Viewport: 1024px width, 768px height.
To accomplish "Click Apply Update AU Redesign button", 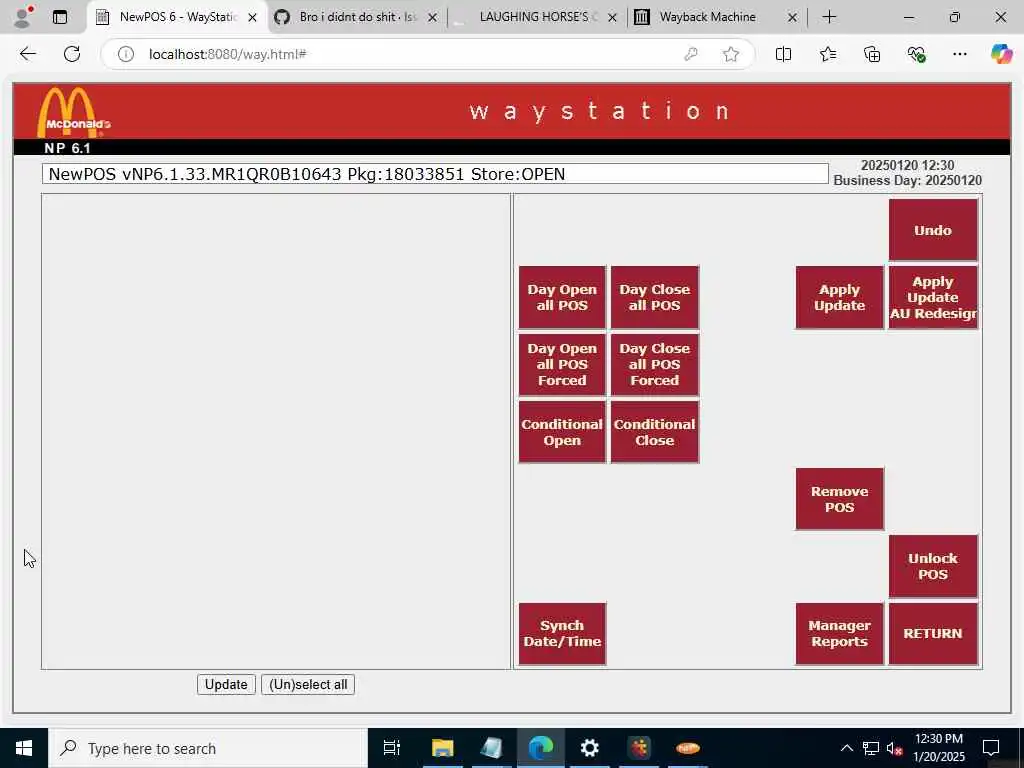I will (x=933, y=297).
